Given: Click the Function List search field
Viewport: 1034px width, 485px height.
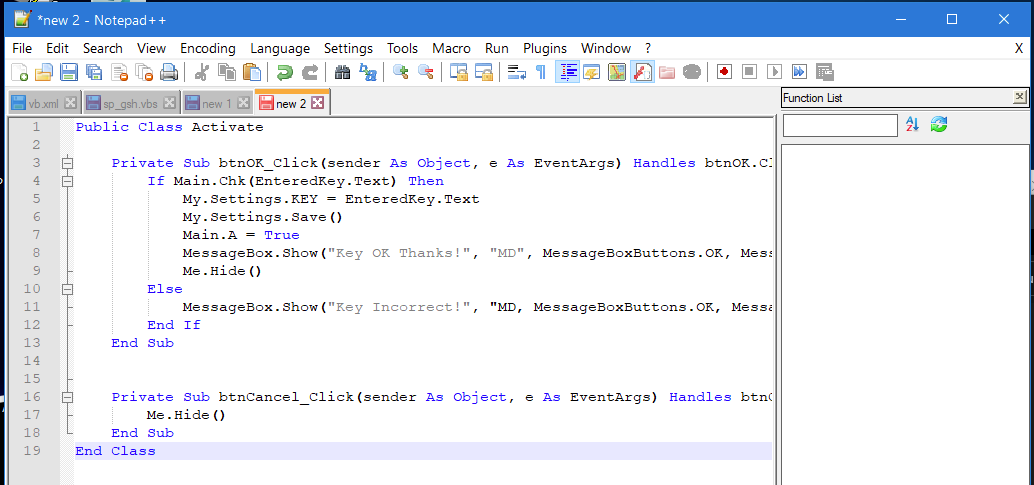Looking at the screenshot, I should [x=840, y=125].
